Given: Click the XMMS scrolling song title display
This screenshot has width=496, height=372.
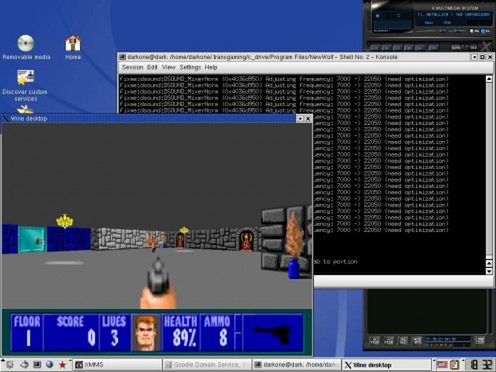Looking at the screenshot, I should pos(453,14).
